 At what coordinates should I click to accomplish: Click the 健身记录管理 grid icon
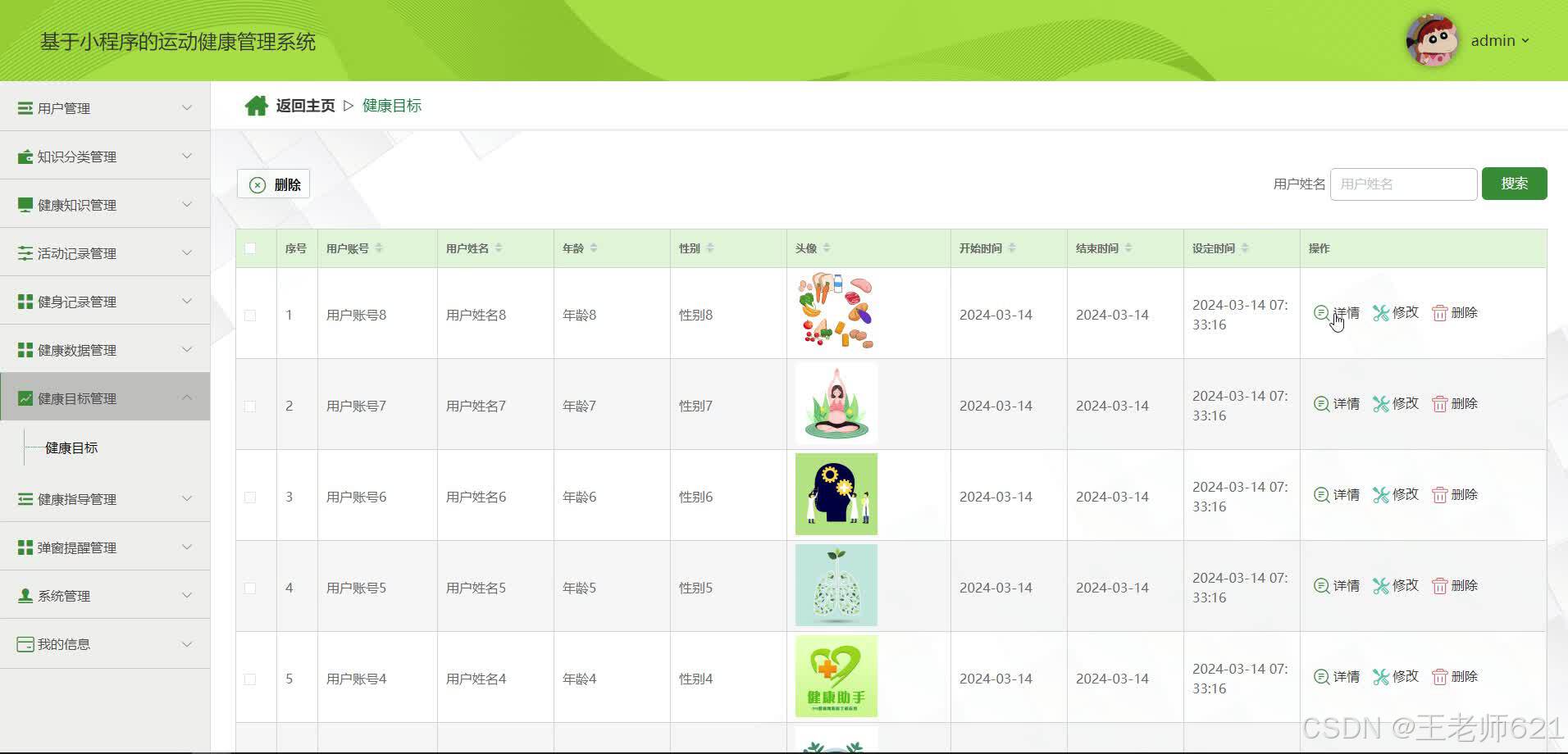pos(25,302)
